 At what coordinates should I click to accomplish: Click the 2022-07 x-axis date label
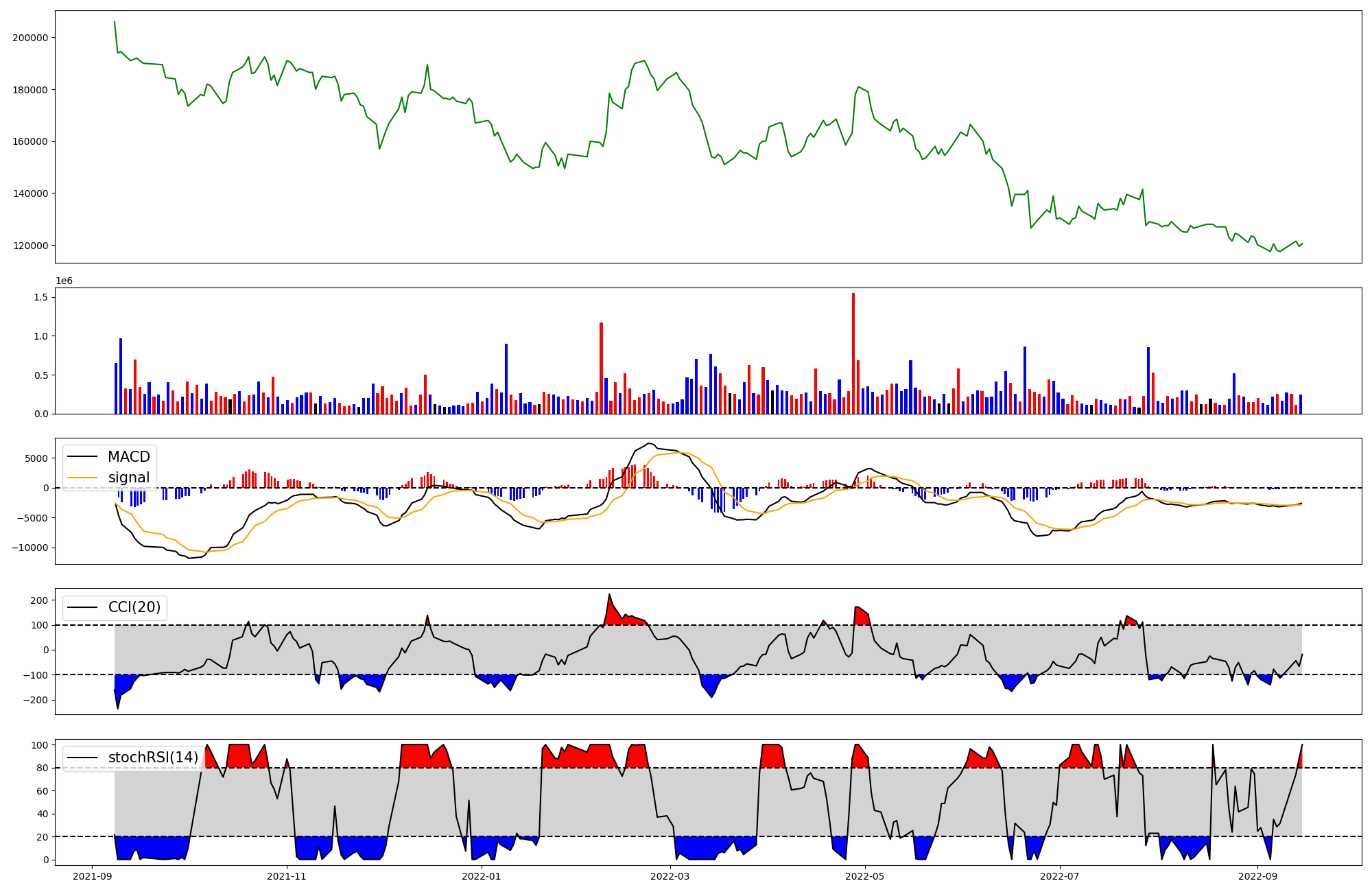(1059, 876)
